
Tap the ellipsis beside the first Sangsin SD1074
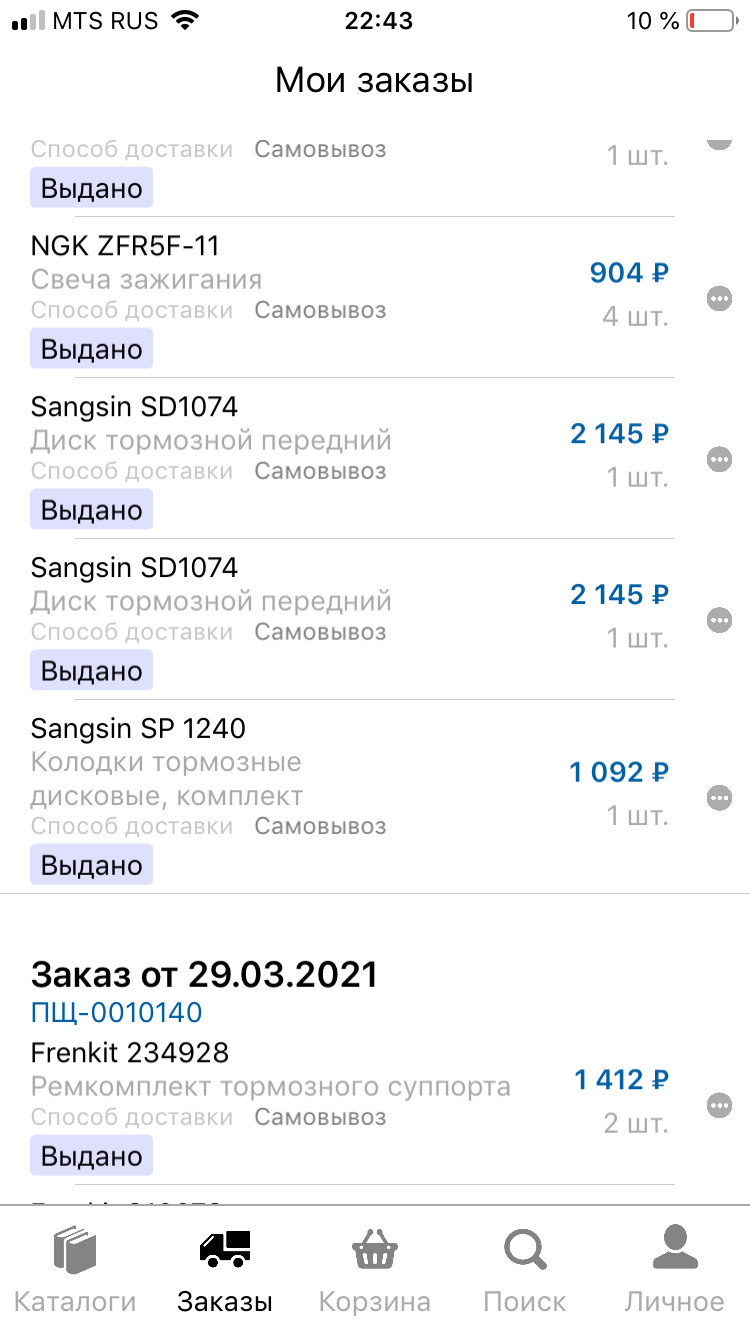click(719, 459)
